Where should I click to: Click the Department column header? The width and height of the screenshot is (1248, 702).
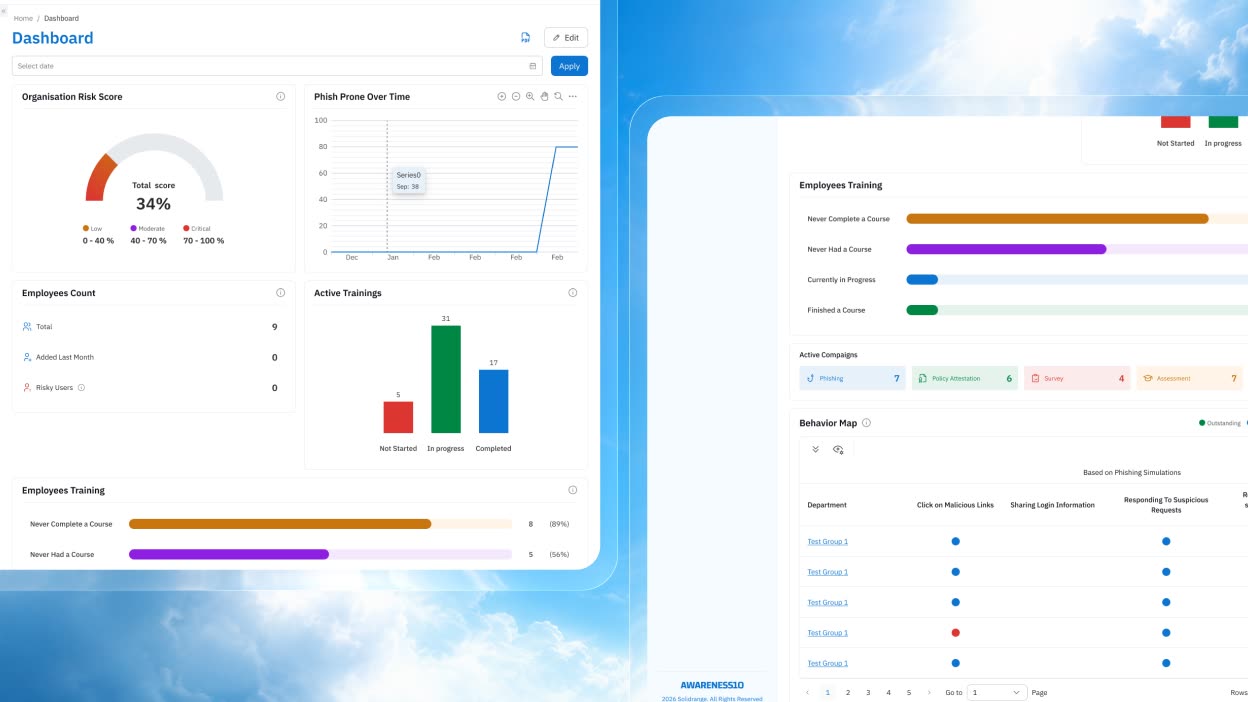(827, 505)
